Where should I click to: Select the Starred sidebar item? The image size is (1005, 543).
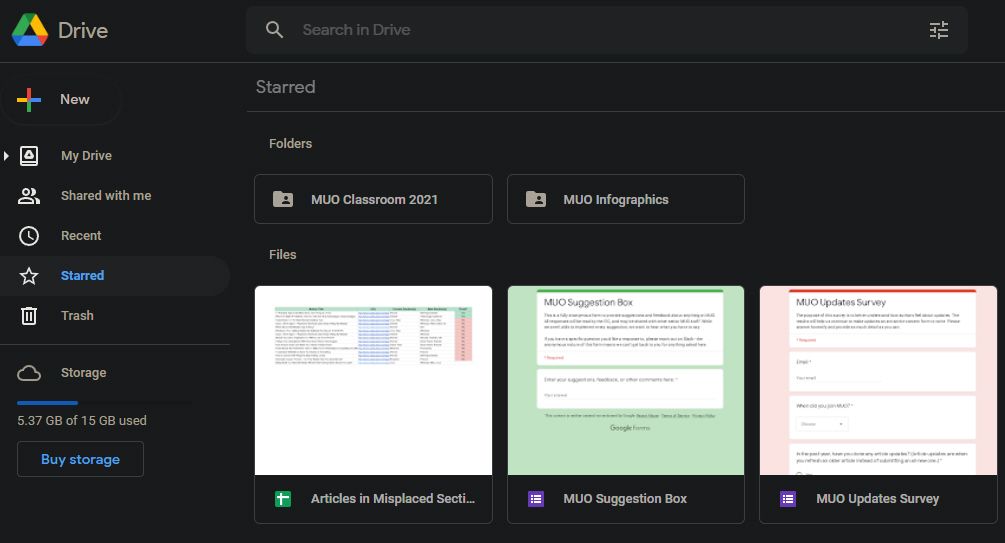[x=114, y=276]
